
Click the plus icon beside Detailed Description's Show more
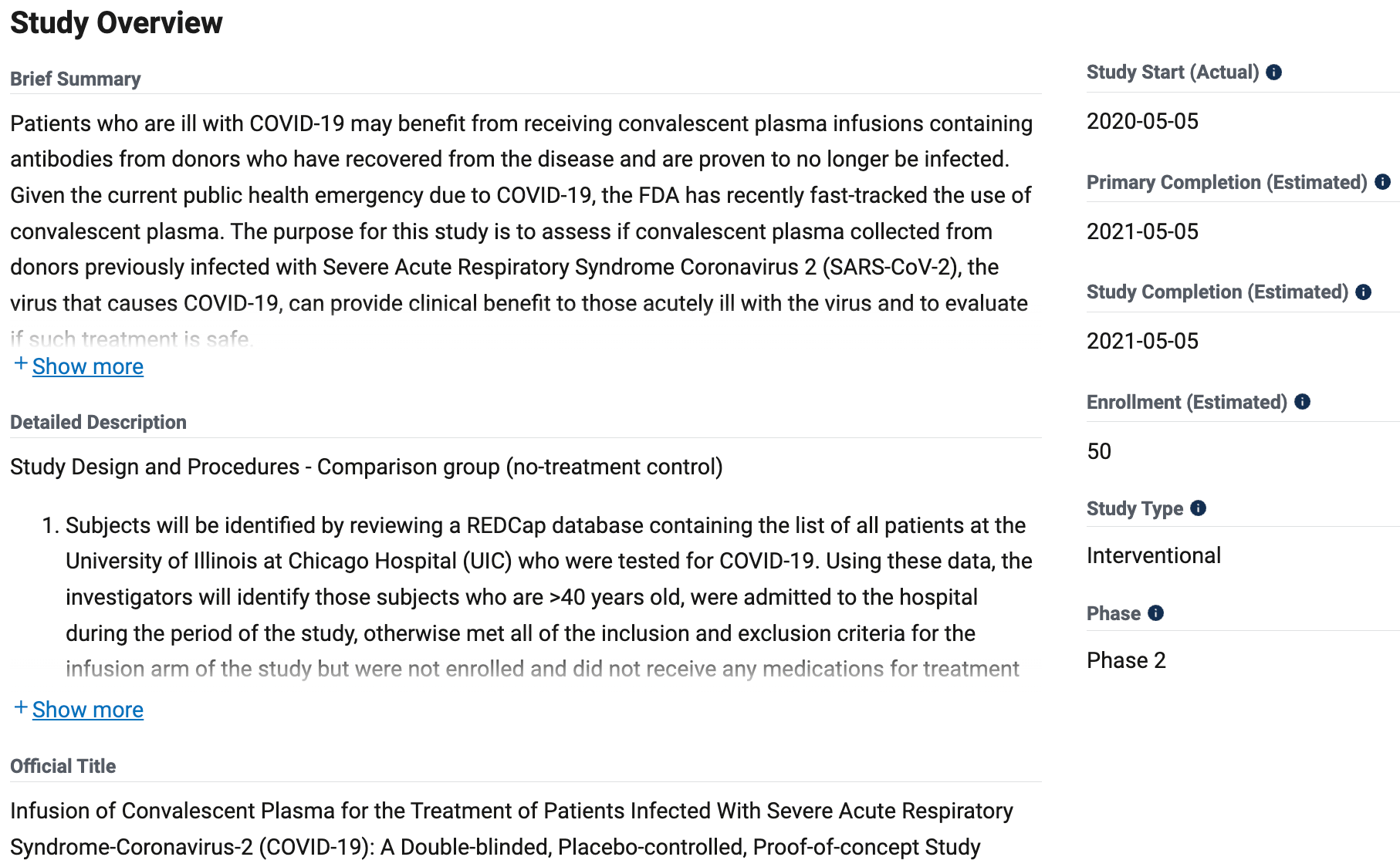[20, 707]
